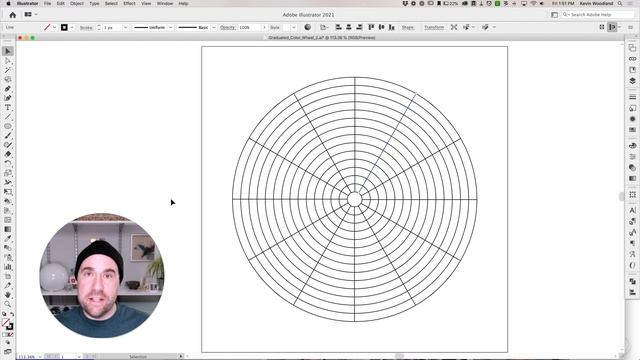Viewport: 640px width, 360px height.
Task: Open the Type menu
Action: click(x=94, y=3)
